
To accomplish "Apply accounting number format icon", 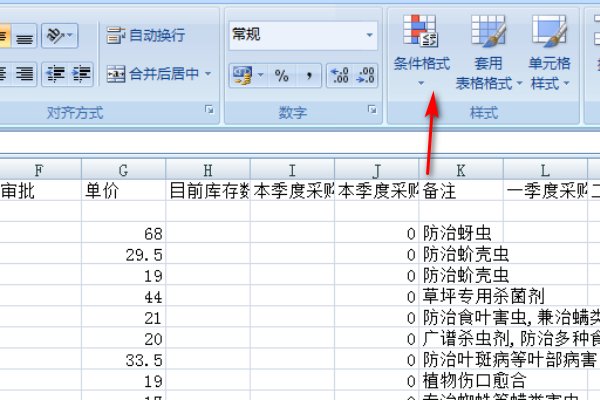I will coord(242,75).
